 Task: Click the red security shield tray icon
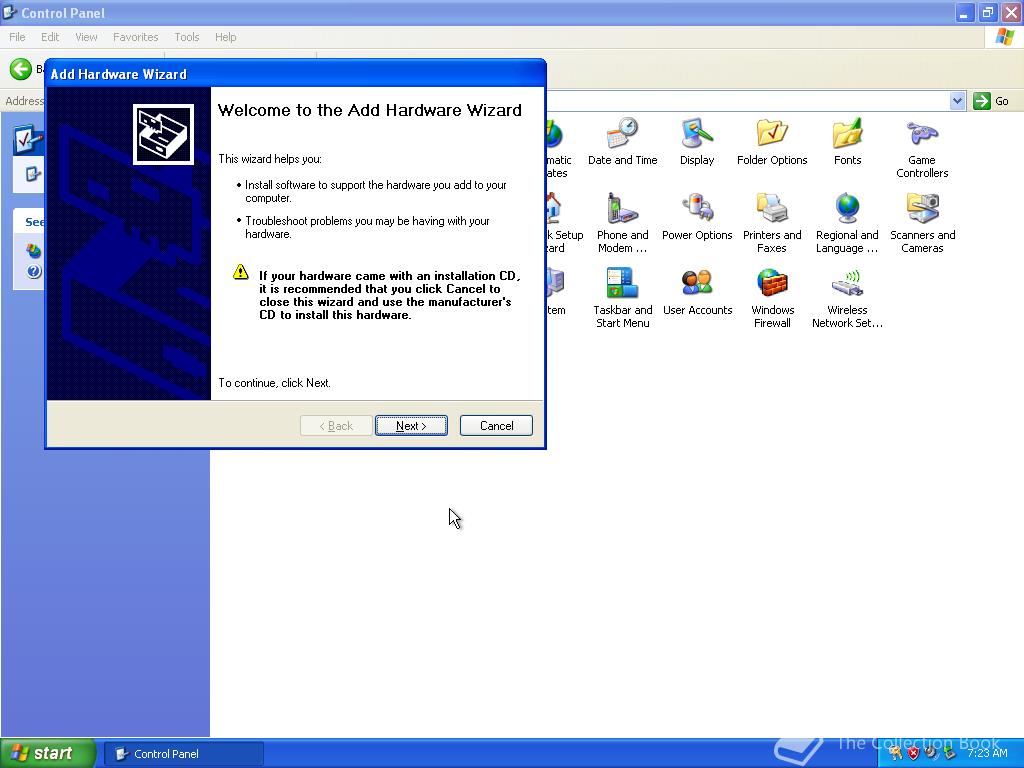[913, 753]
